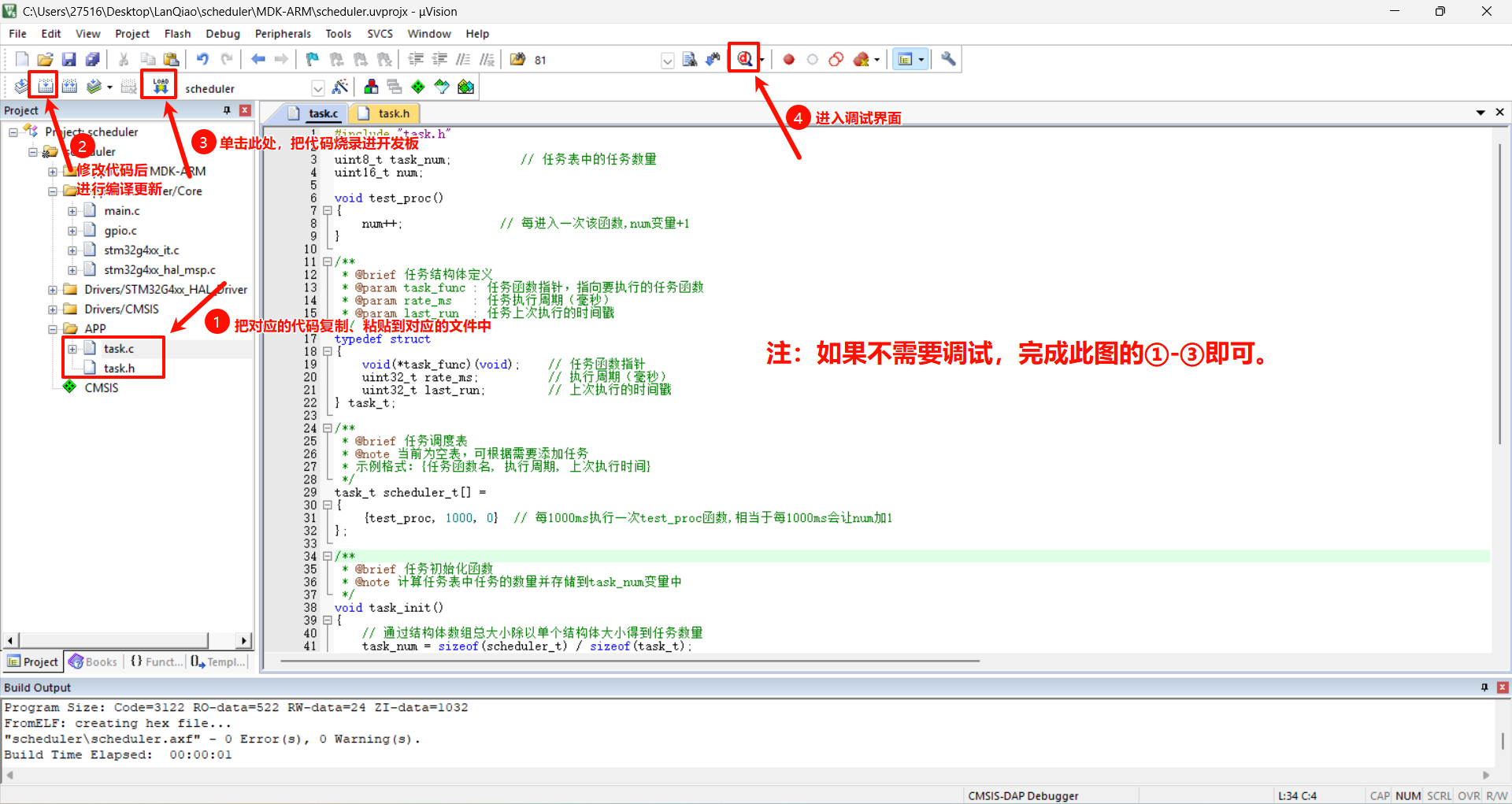Expand the main.c tree node
The width and height of the screenshot is (1512, 804).
pos(72,211)
